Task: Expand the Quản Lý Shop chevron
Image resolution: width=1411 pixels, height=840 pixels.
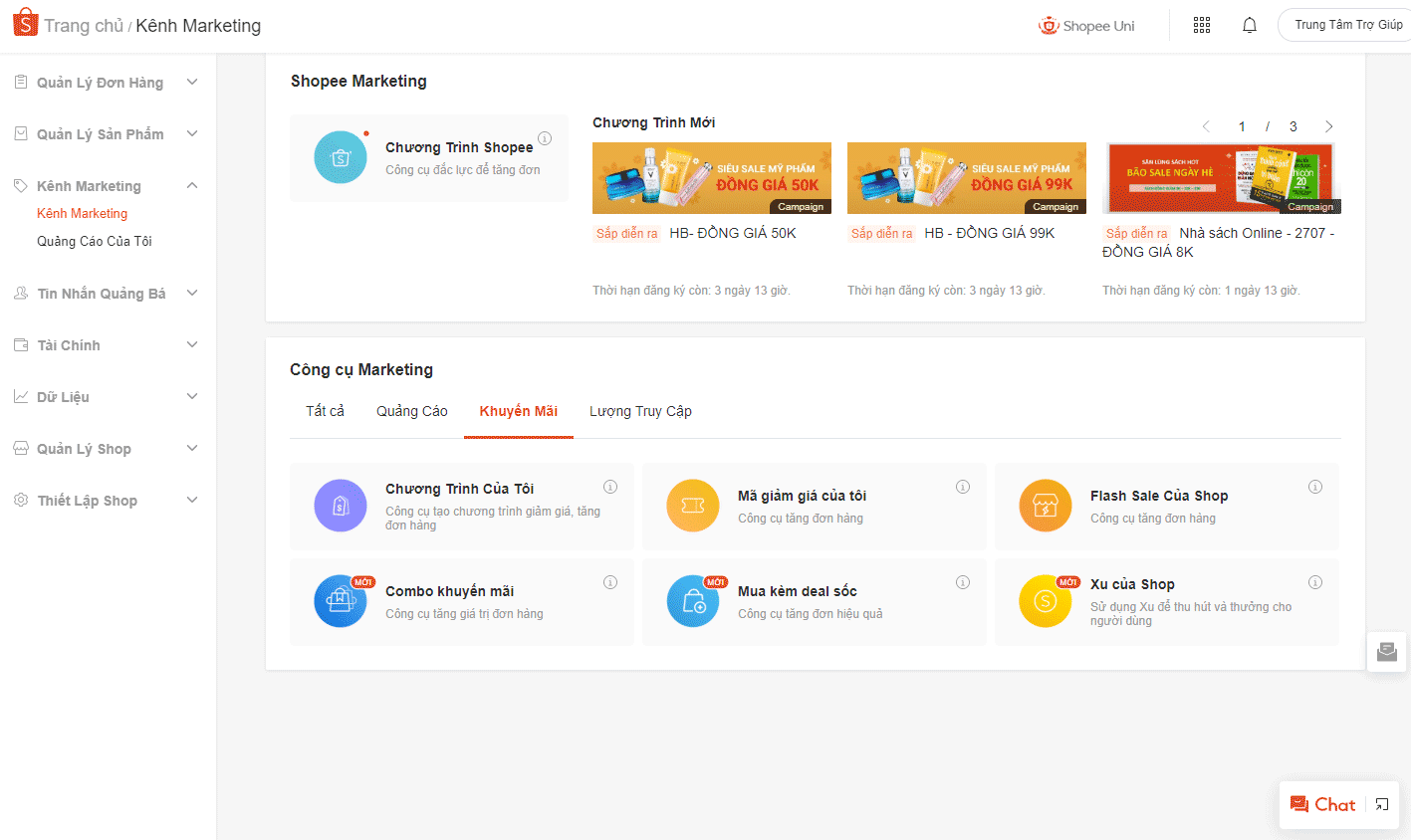Action: [192, 448]
